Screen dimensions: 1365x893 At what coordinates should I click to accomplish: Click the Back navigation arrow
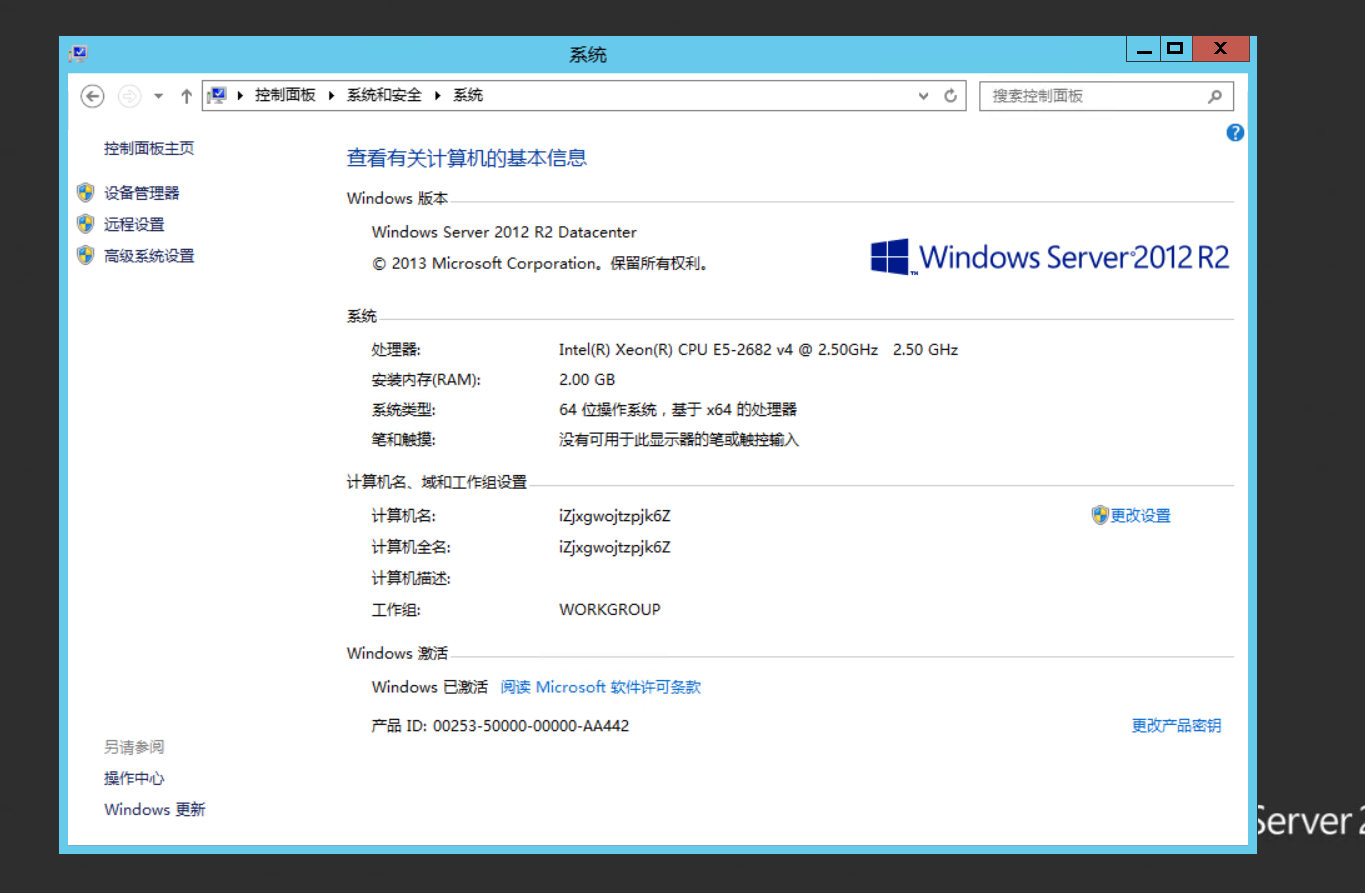(x=92, y=96)
